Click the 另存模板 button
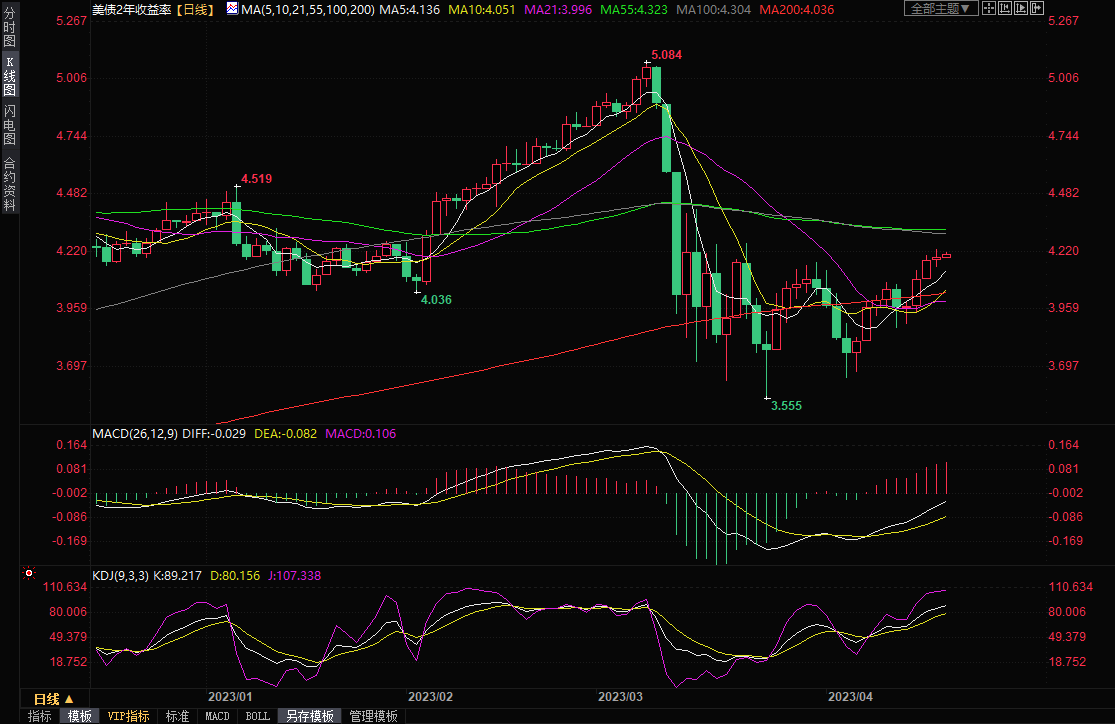1115x724 pixels. coord(309,716)
